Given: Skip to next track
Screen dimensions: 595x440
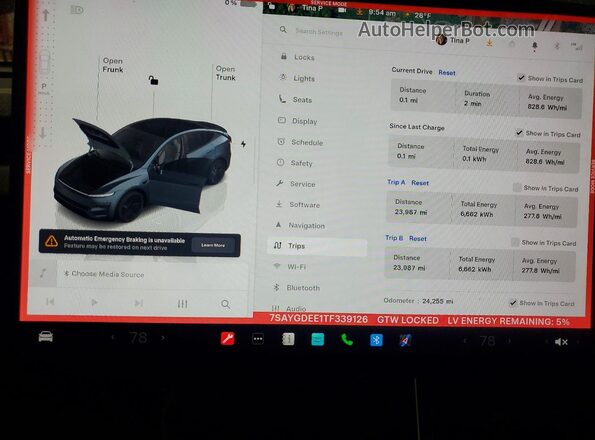Looking at the screenshot, I should [139, 303].
